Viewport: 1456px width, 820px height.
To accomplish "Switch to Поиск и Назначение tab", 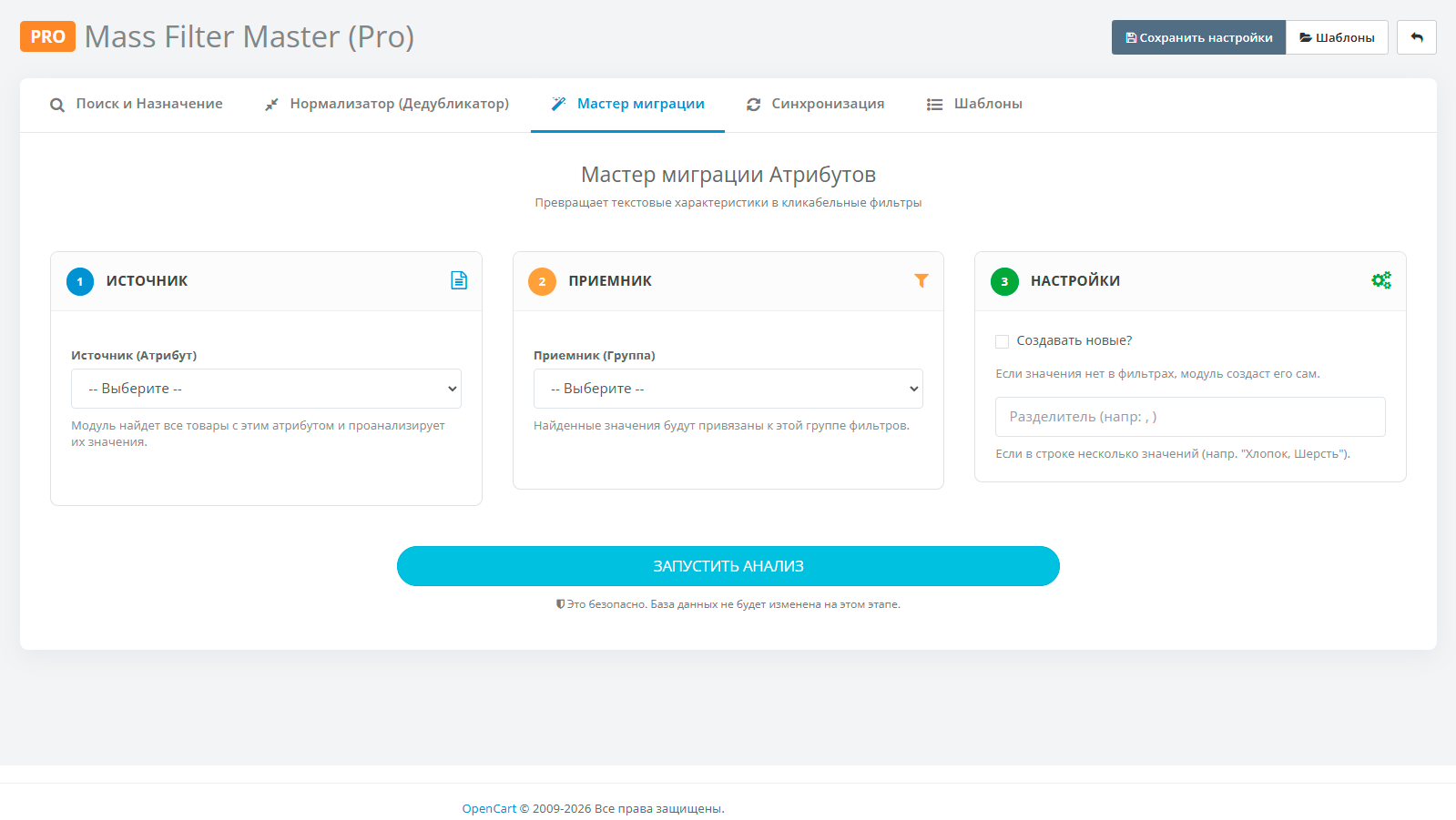I will coord(136,104).
